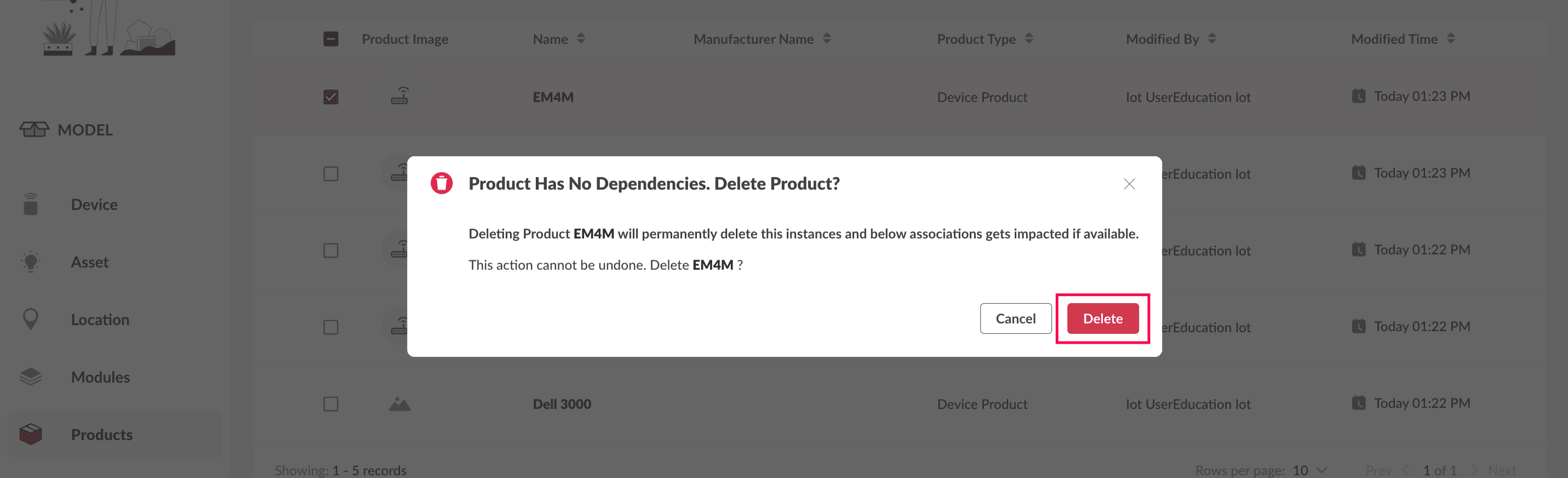Sort by Manufacturer Name column
The height and width of the screenshot is (478, 1568).
pyautogui.click(x=827, y=39)
